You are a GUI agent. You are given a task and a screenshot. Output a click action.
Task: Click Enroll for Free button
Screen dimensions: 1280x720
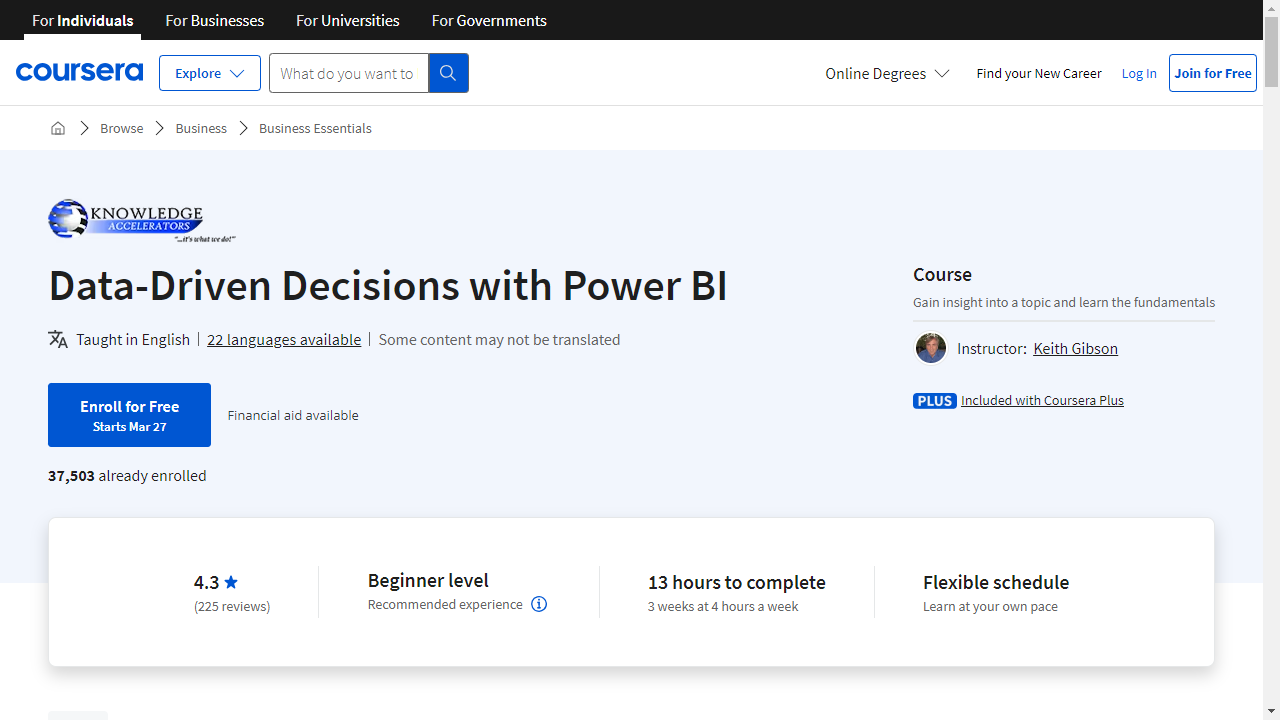pyautogui.click(x=129, y=415)
